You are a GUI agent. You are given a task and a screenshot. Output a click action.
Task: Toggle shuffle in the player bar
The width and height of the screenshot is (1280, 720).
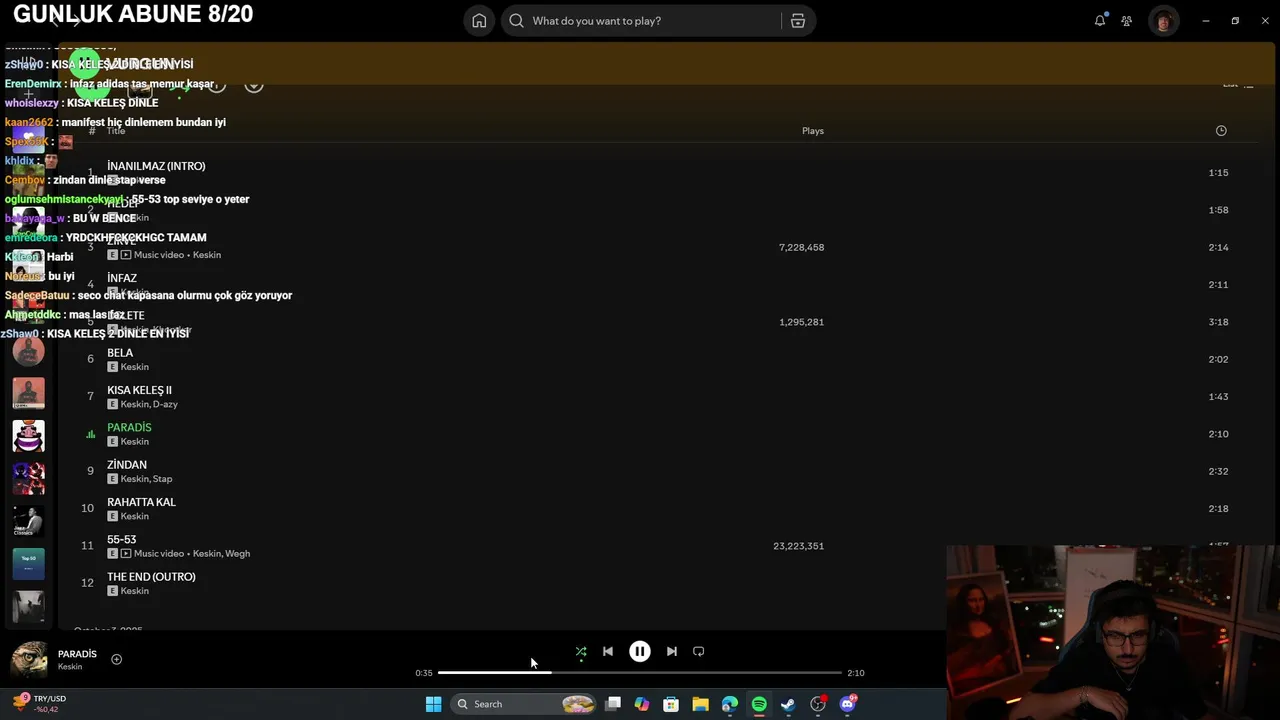click(x=581, y=651)
